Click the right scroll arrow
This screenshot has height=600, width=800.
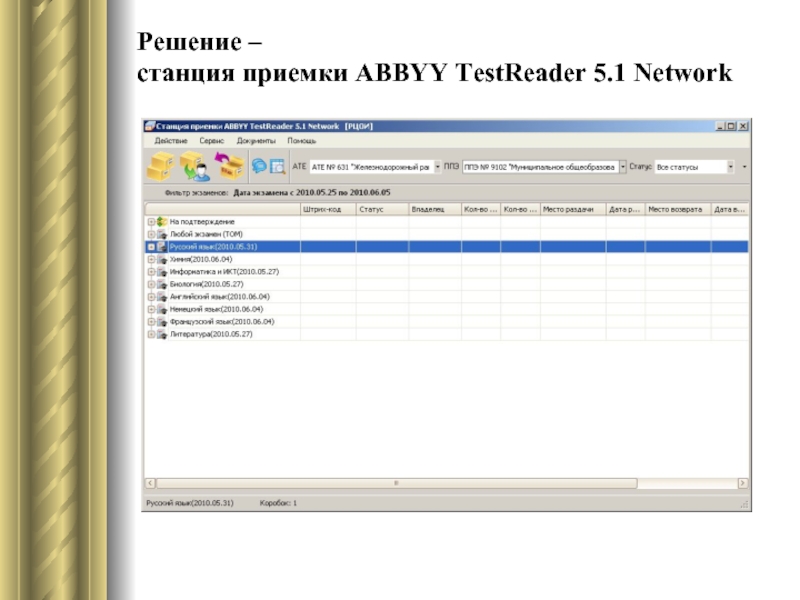[743, 483]
